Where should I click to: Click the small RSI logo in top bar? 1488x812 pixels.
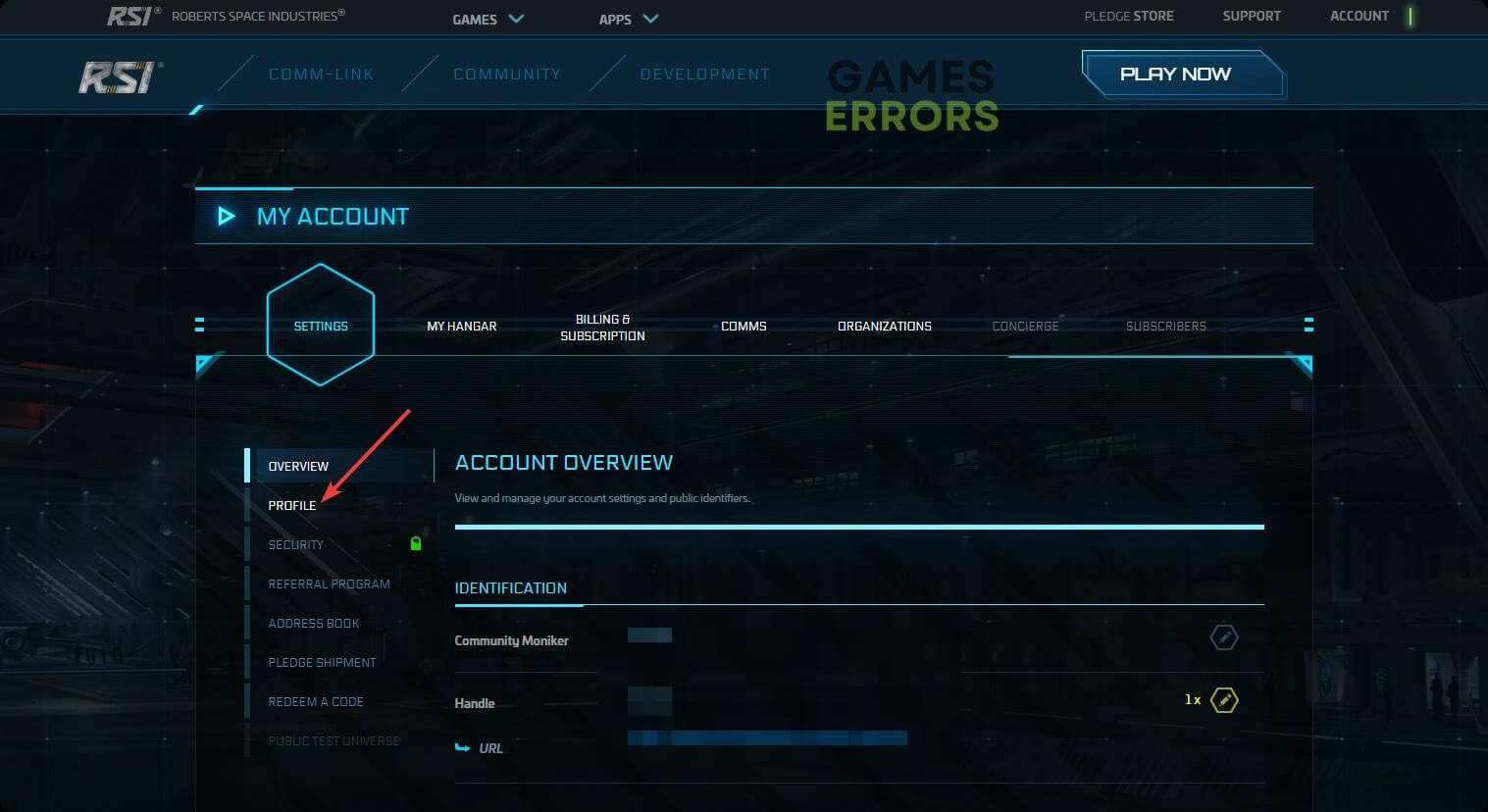(x=128, y=17)
